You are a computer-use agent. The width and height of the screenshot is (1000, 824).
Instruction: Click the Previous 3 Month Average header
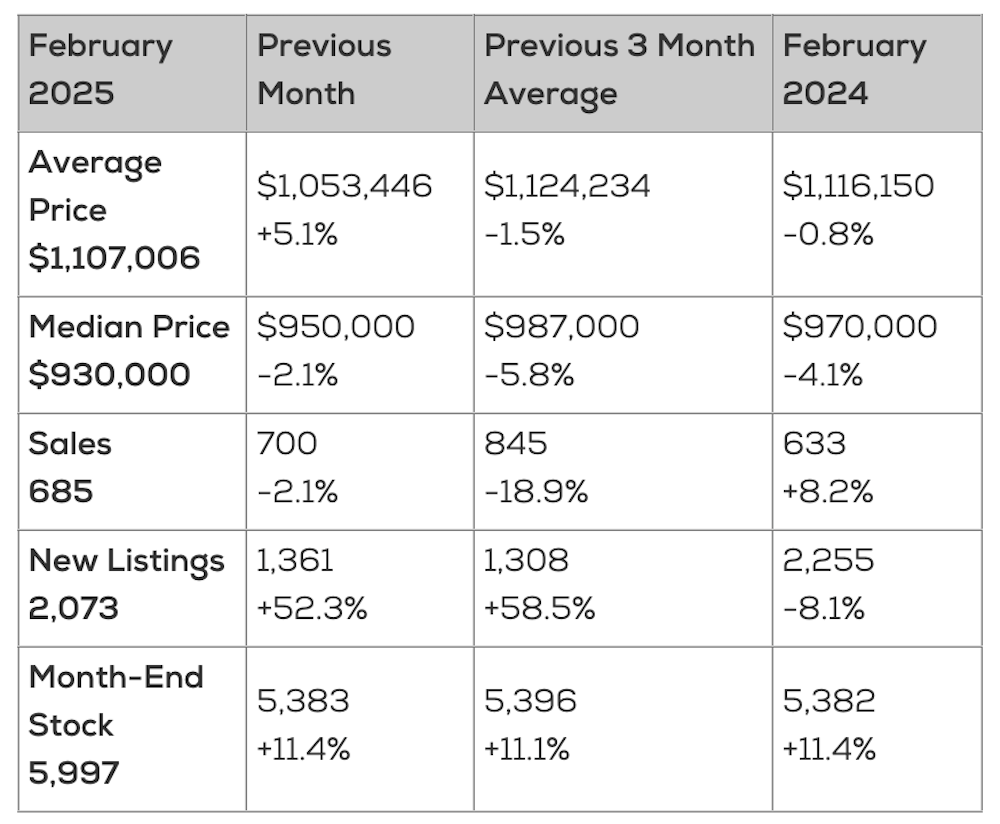[x=622, y=70]
